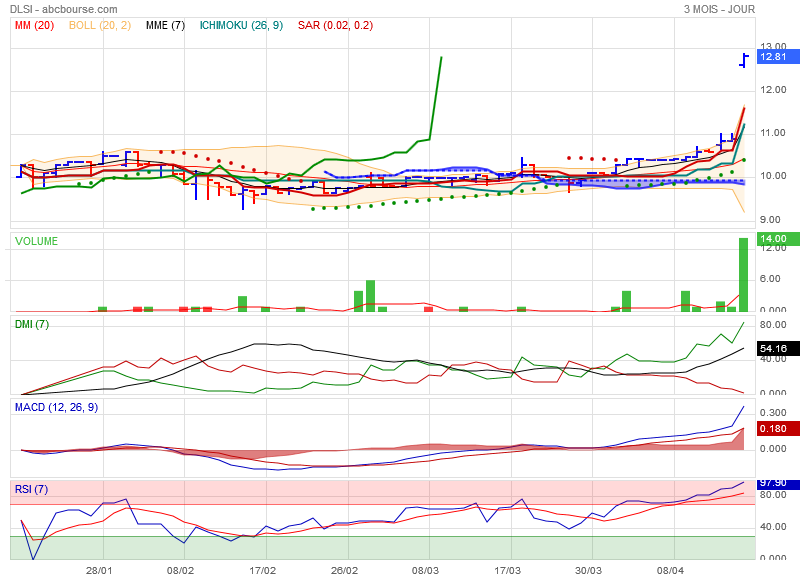Click the 13.00 price axis label
Image resolution: width=800 pixels, height=580 pixels.
click(x=773, y=46)
